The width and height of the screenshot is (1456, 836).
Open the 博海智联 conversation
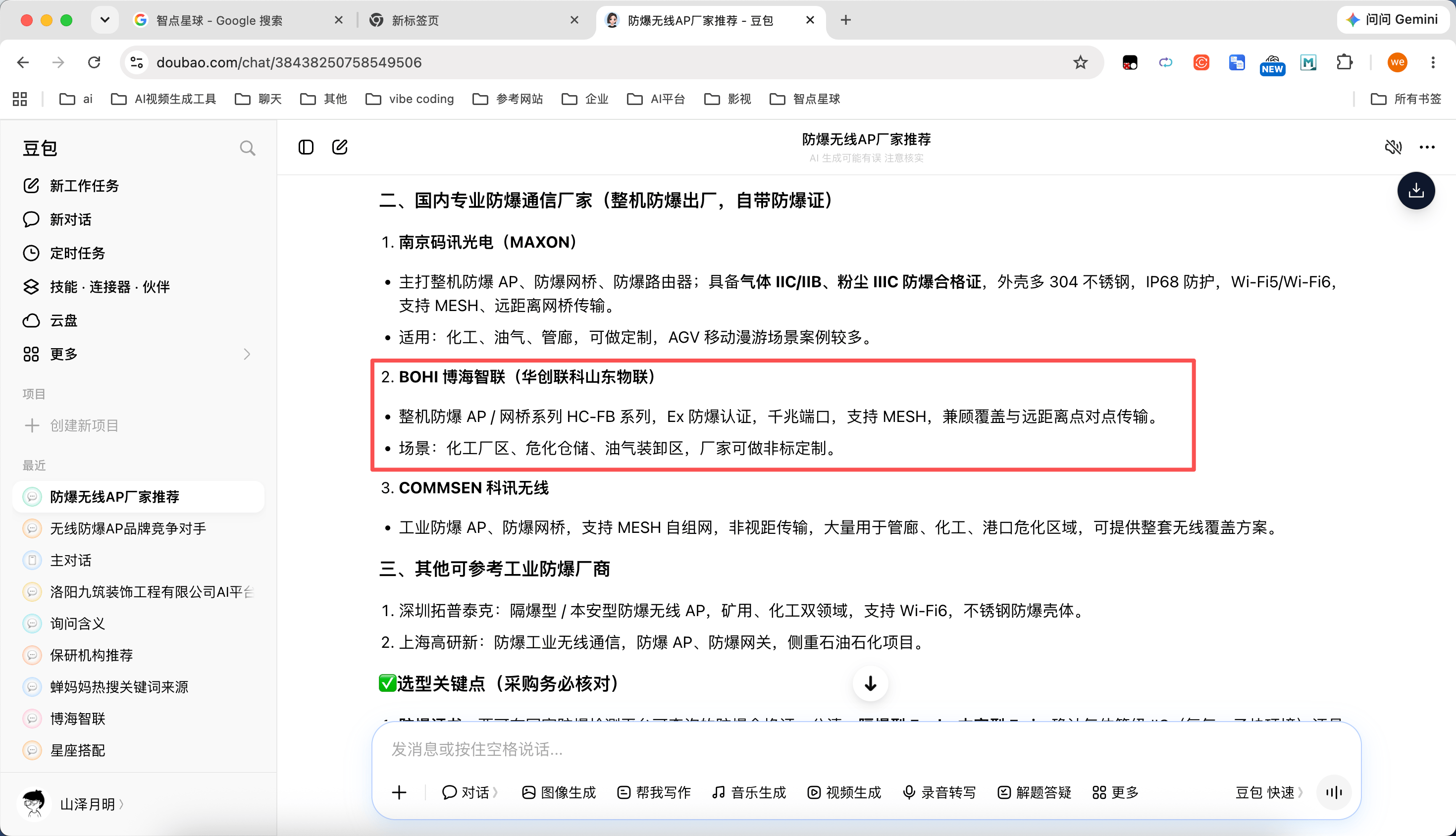tap(138, 719)
